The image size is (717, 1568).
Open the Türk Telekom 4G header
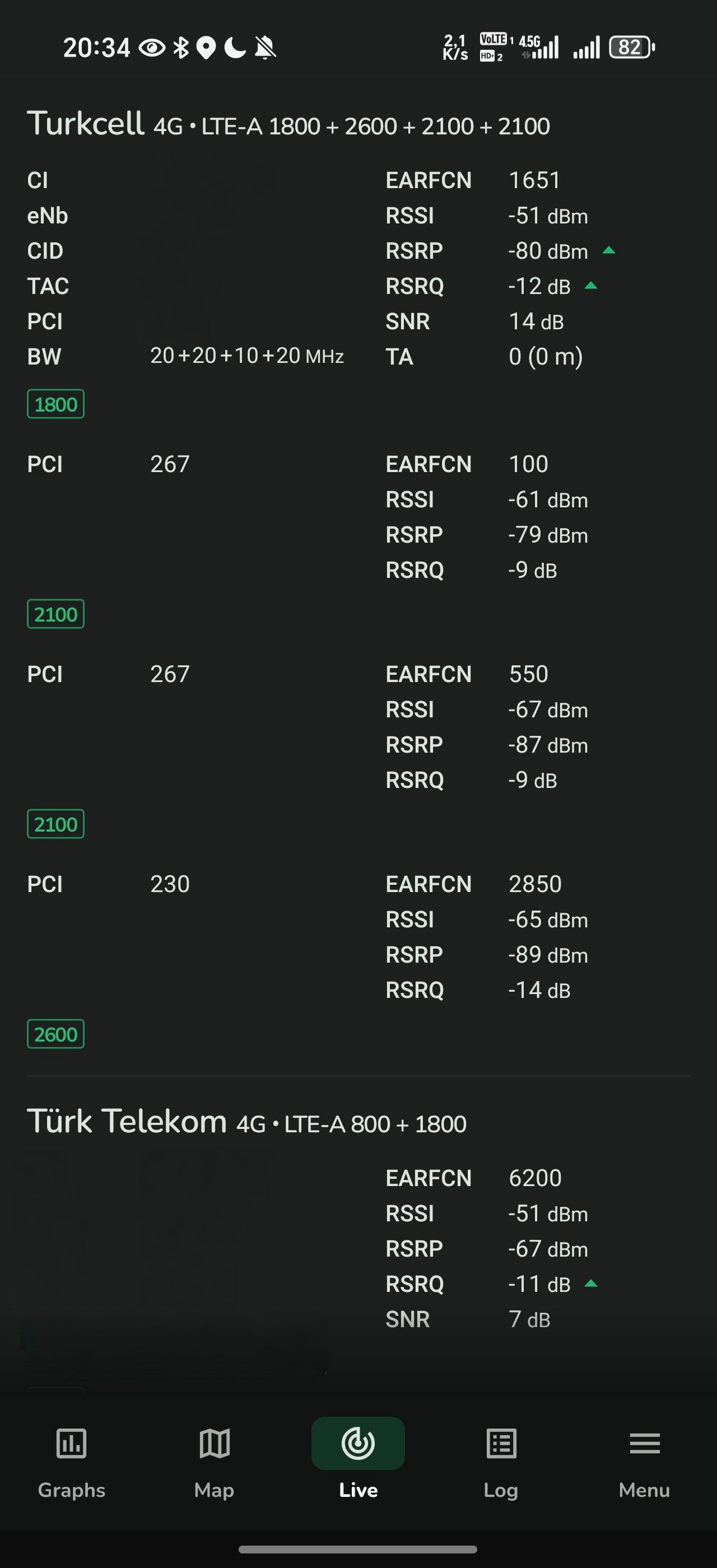[246, 1122]
